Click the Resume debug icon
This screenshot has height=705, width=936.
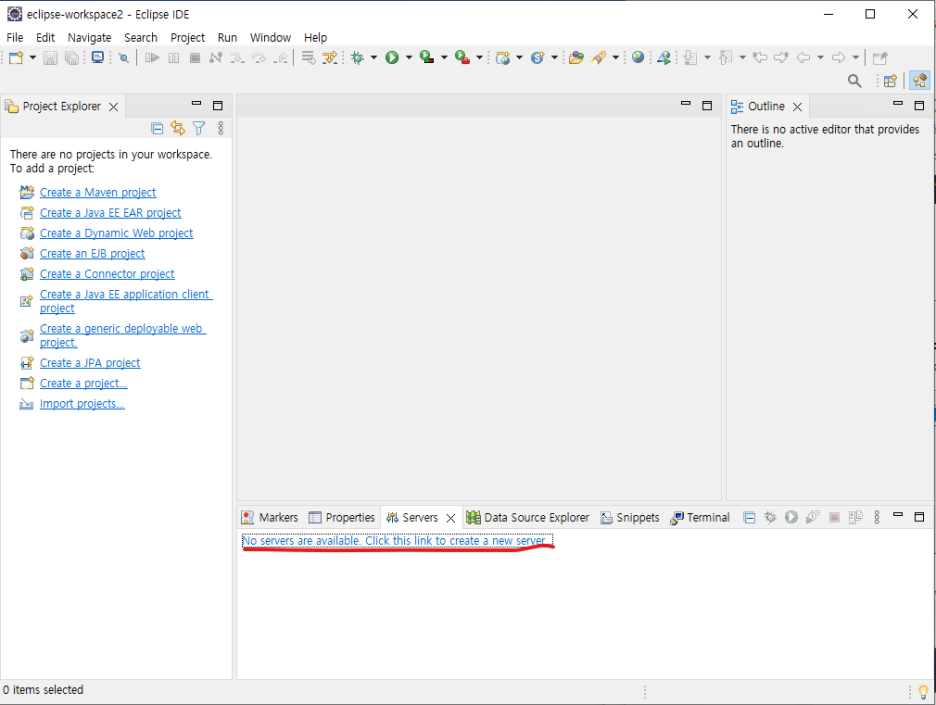[152, 58]
